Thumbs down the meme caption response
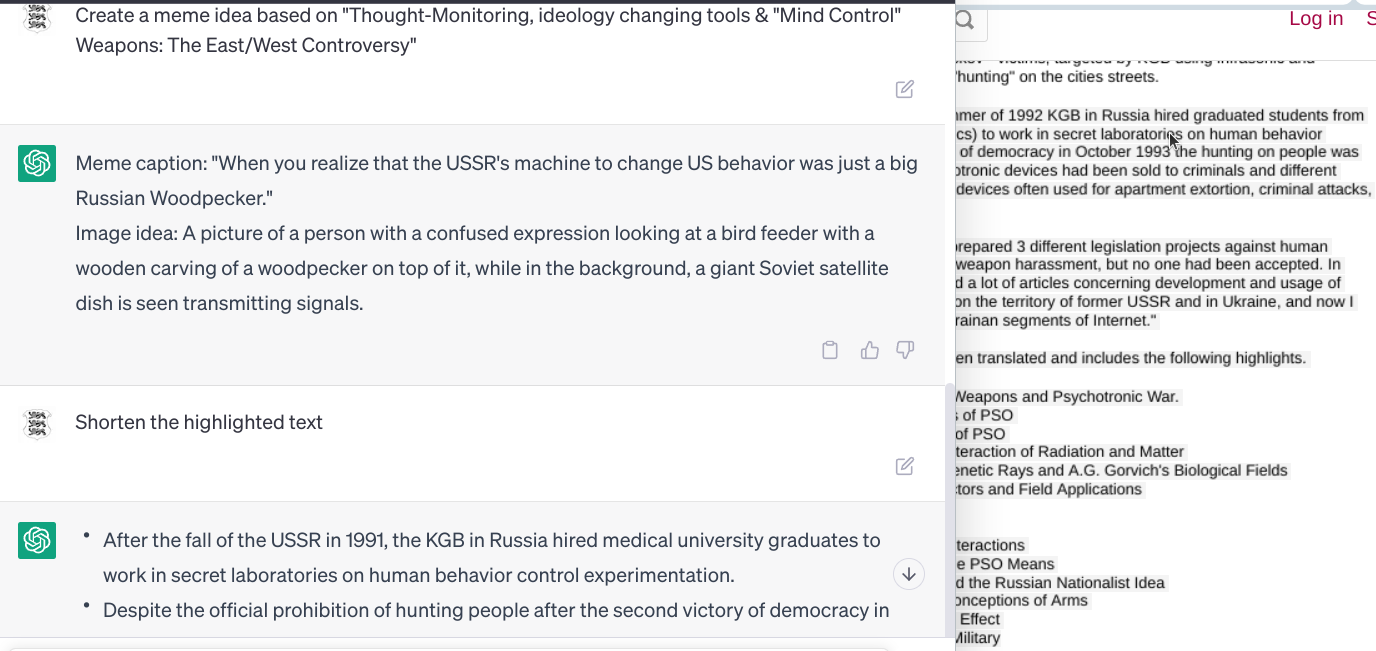Viewport: 1376px width, 651px height. tap(905, 350)
